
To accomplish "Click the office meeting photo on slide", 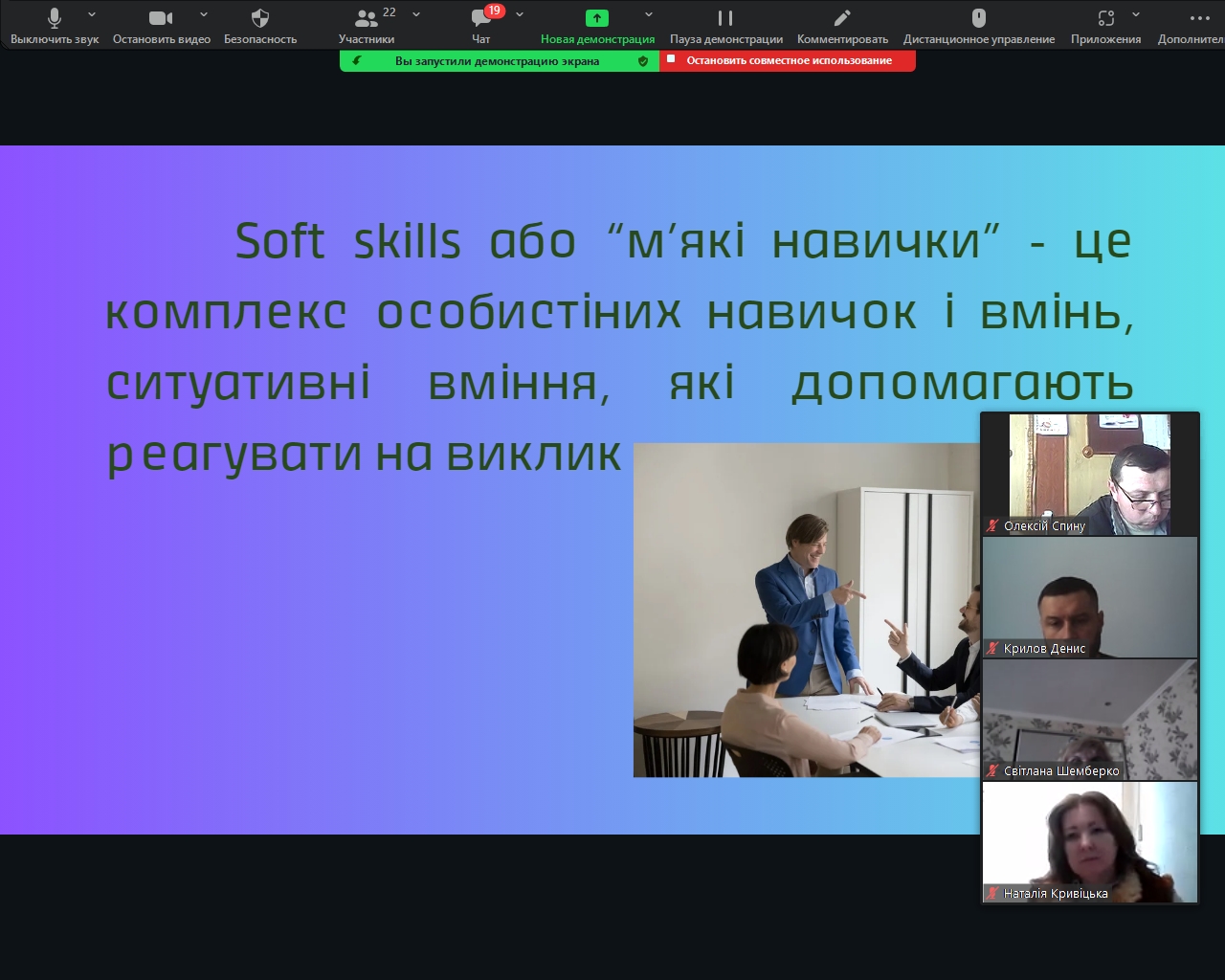I will (807, 610).
